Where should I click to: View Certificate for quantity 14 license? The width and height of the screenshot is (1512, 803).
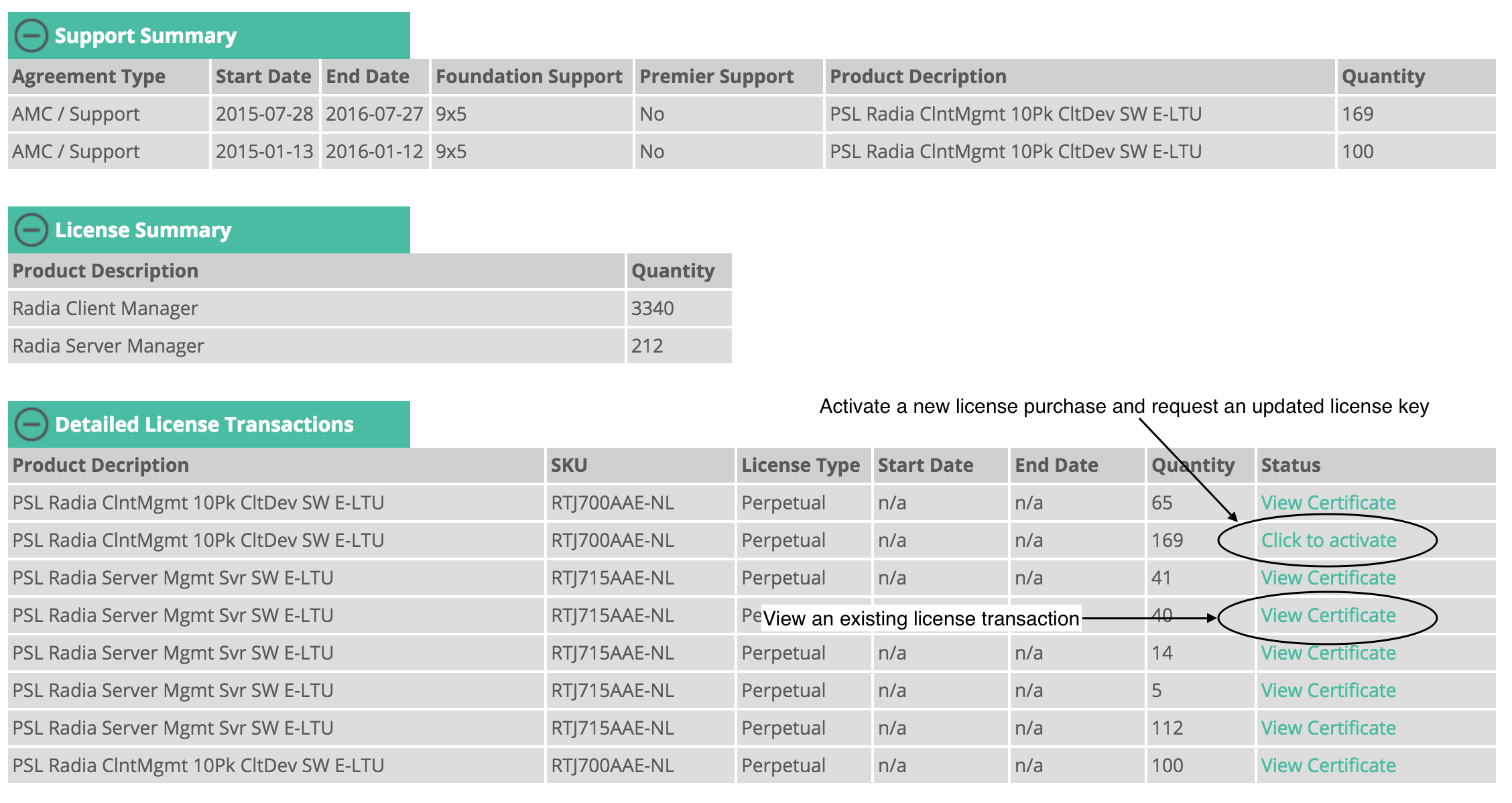[1328, 653]
